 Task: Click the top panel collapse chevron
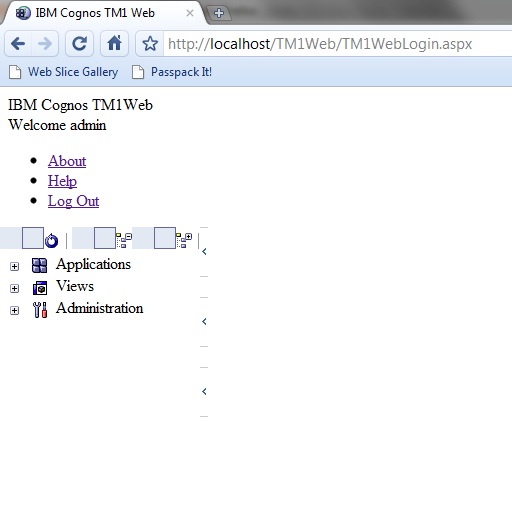[204, 252]
